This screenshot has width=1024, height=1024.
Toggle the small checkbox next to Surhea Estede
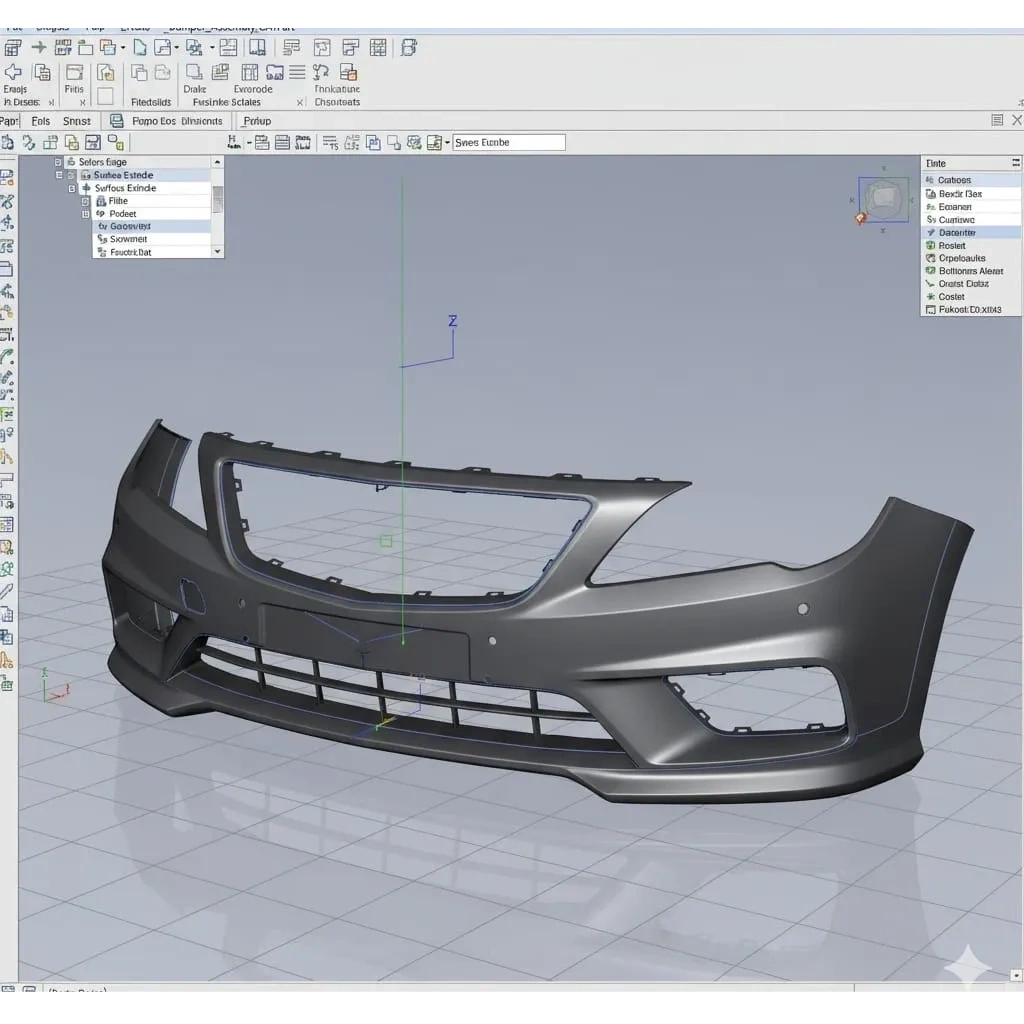pos(71,175)
